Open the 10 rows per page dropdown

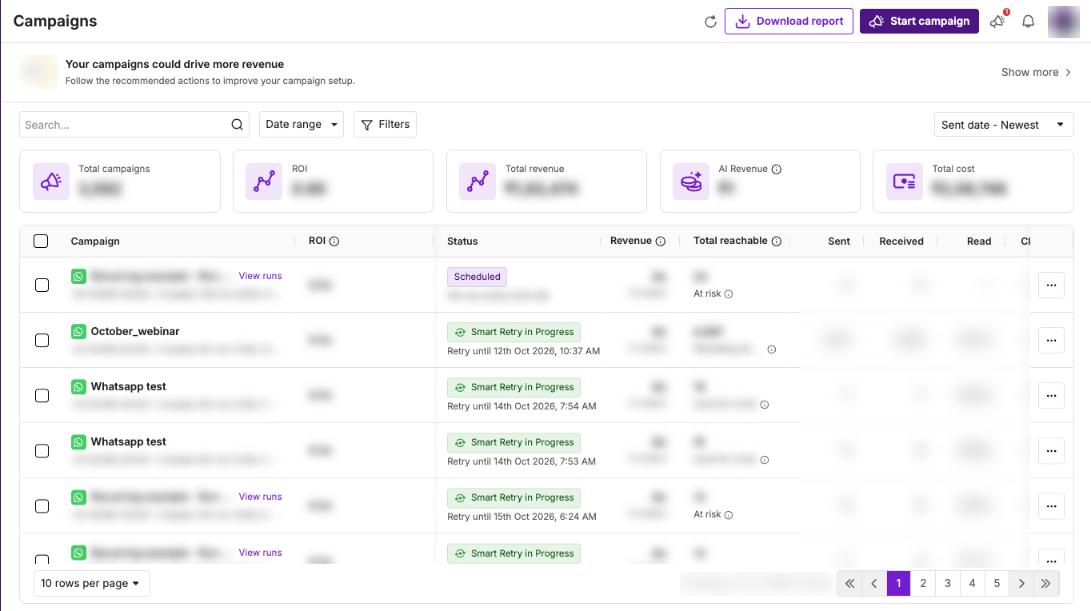91,583
